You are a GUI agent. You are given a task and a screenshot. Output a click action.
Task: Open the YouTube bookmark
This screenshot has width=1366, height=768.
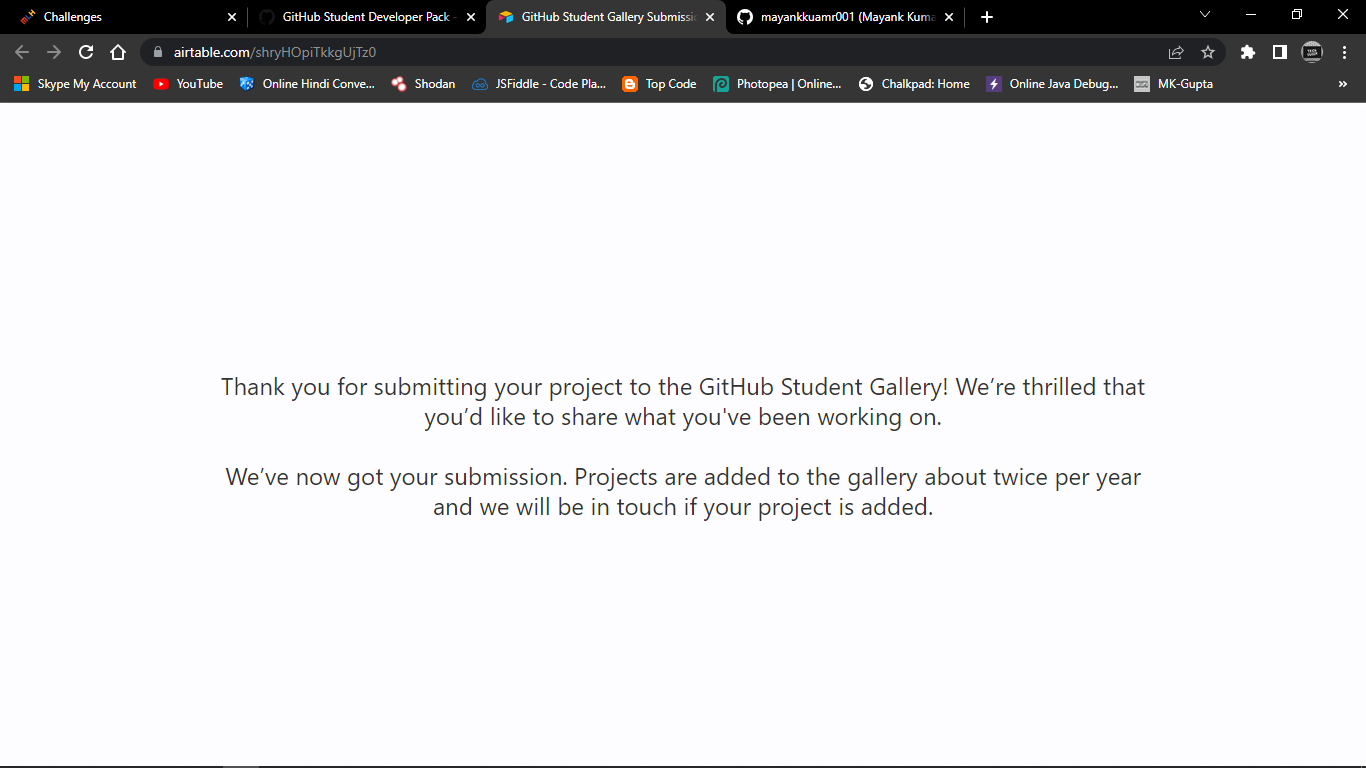[x=188, y=84]
